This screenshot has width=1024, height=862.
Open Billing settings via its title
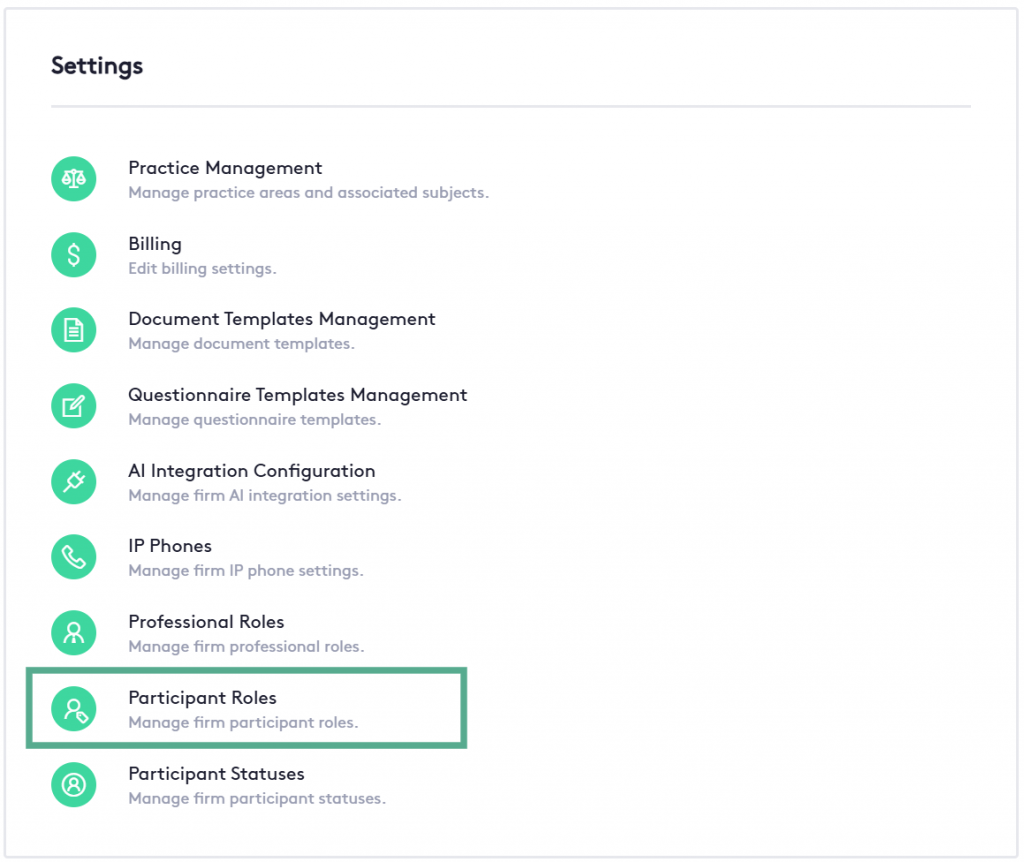pos(155,244)
